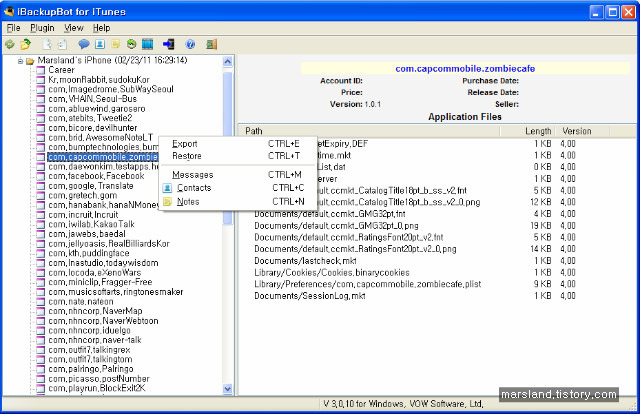Click the toolbar icon between Notes and film strip

tap(131, 44)
